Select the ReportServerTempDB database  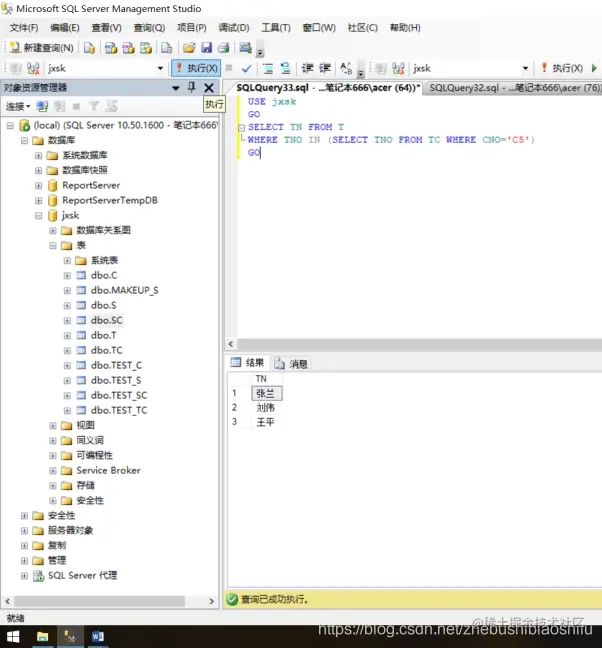coord(110,200)
